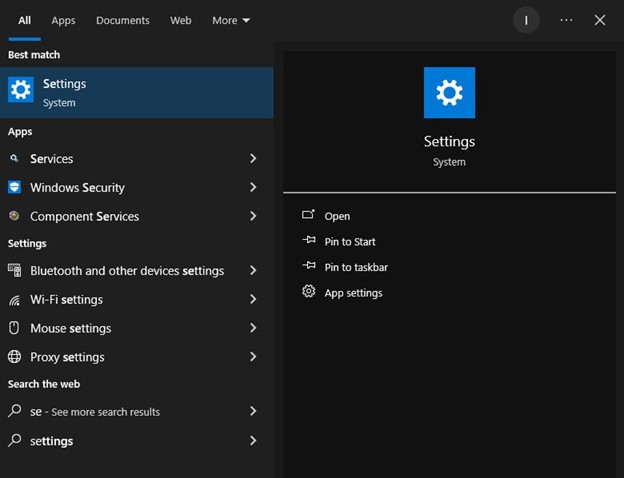Select Pin to Start
The image size is (624, 478).
tap(350, 242)
